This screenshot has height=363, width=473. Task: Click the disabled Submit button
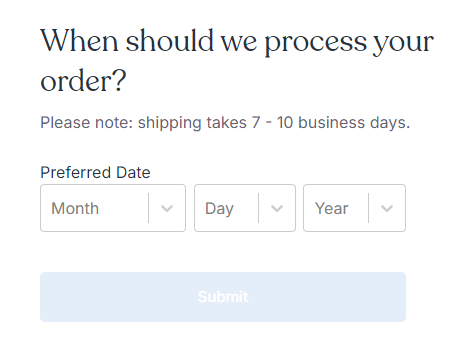pyautogui.click(x=223, y=297)
